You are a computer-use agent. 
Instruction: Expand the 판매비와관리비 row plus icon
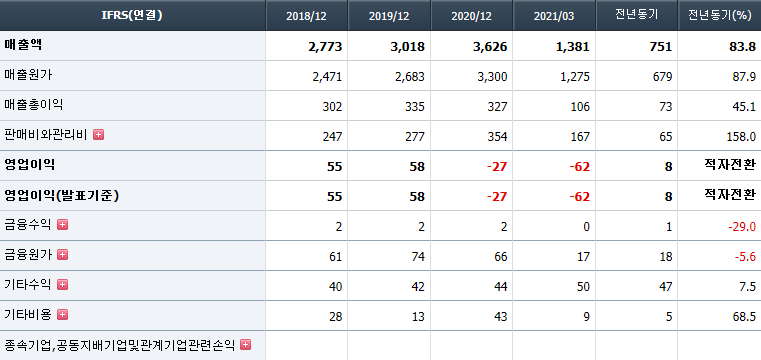99,135
